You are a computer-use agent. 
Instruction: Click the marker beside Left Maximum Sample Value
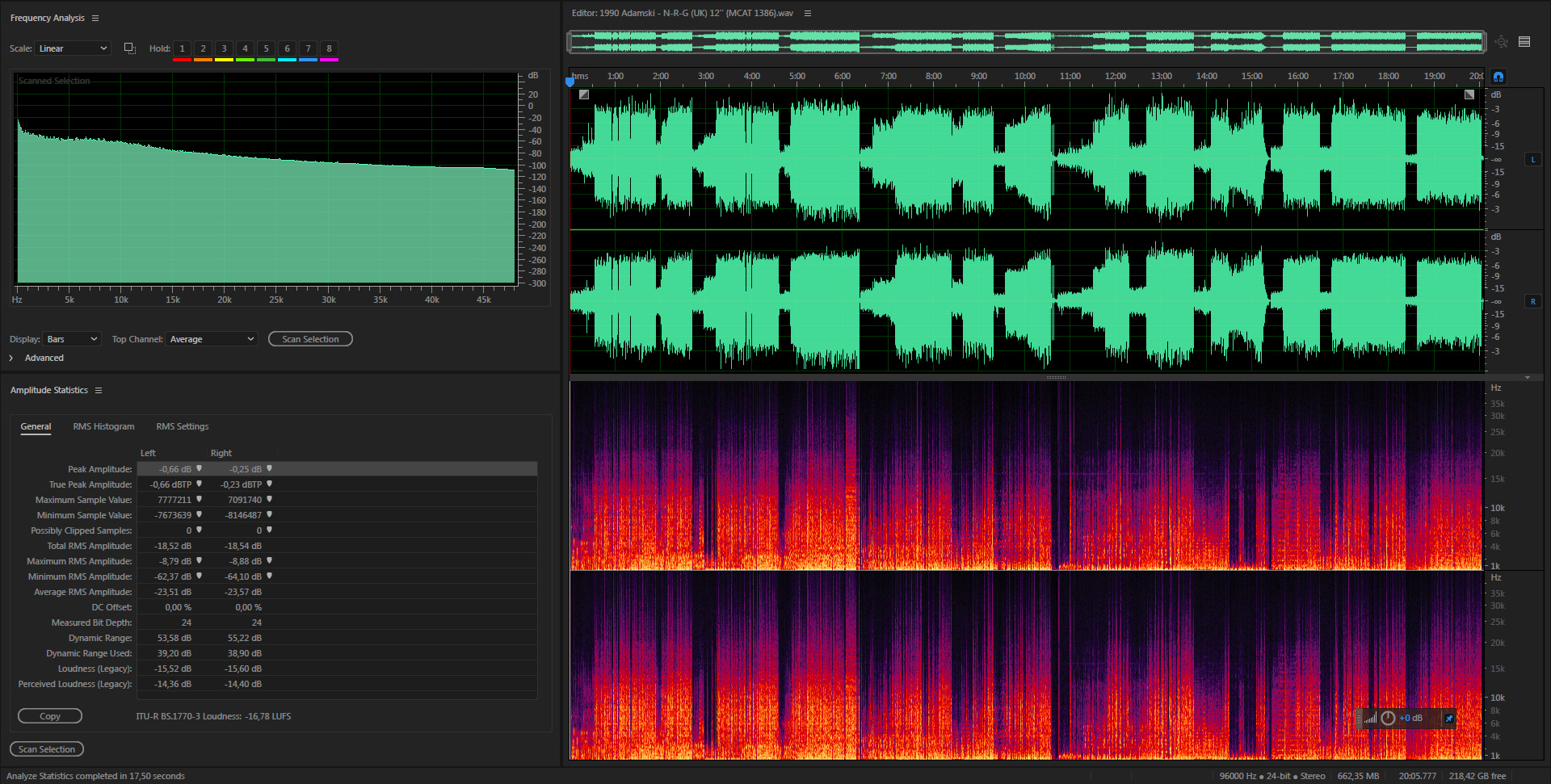pos(199,499)
